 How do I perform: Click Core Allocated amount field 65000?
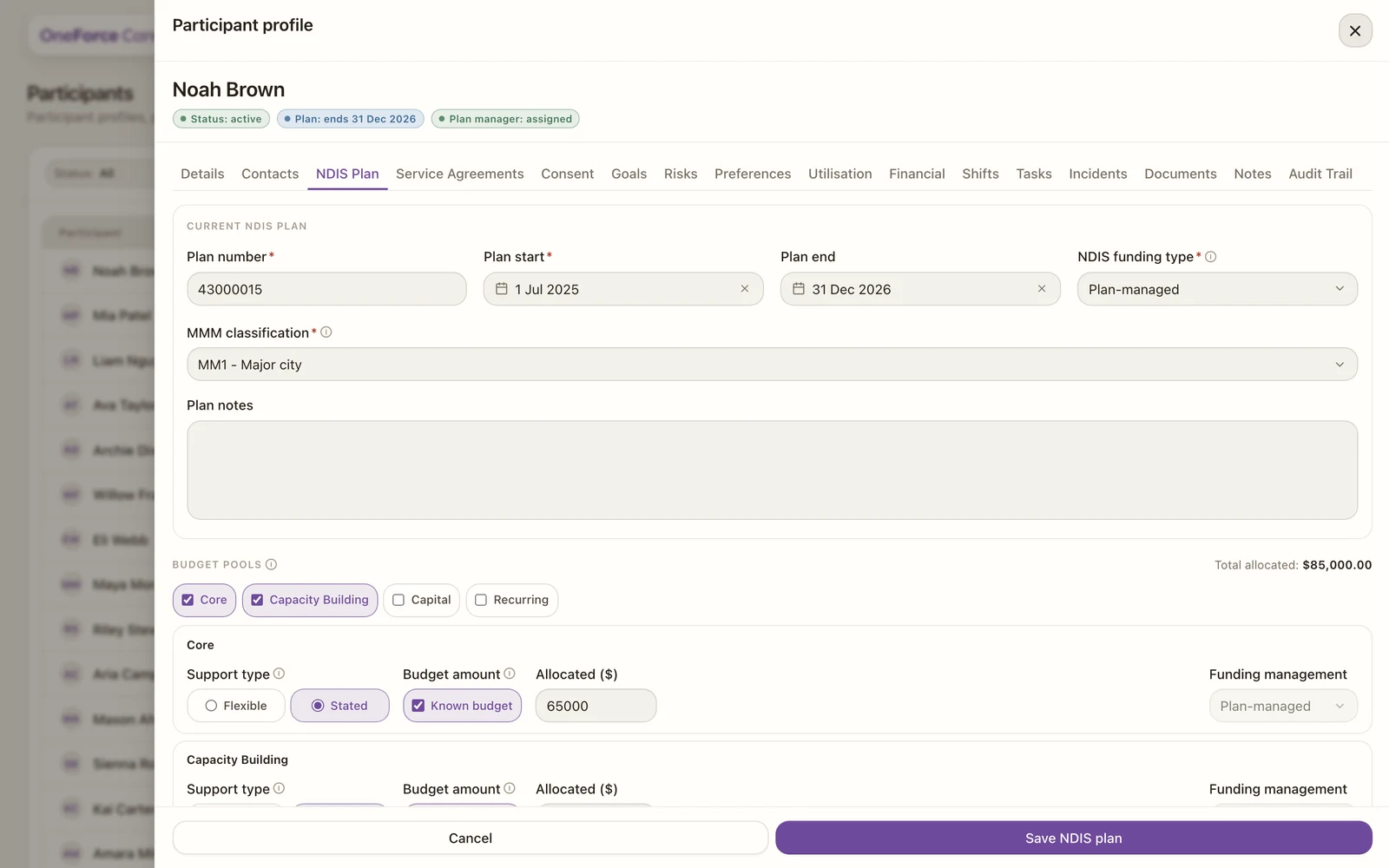pos(596,706)
